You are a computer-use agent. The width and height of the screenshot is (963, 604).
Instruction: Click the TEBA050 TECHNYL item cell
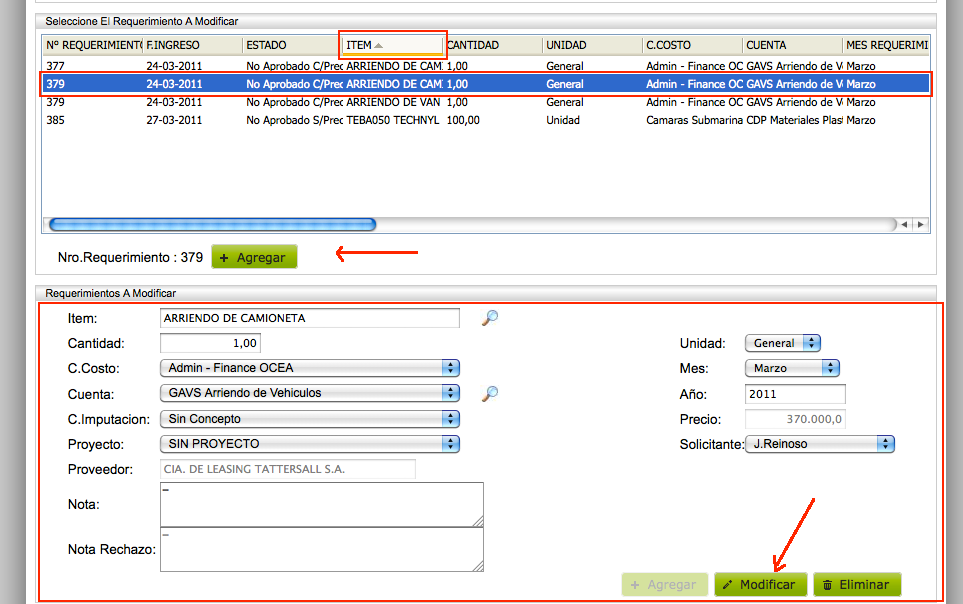click(x=392, y=120)
